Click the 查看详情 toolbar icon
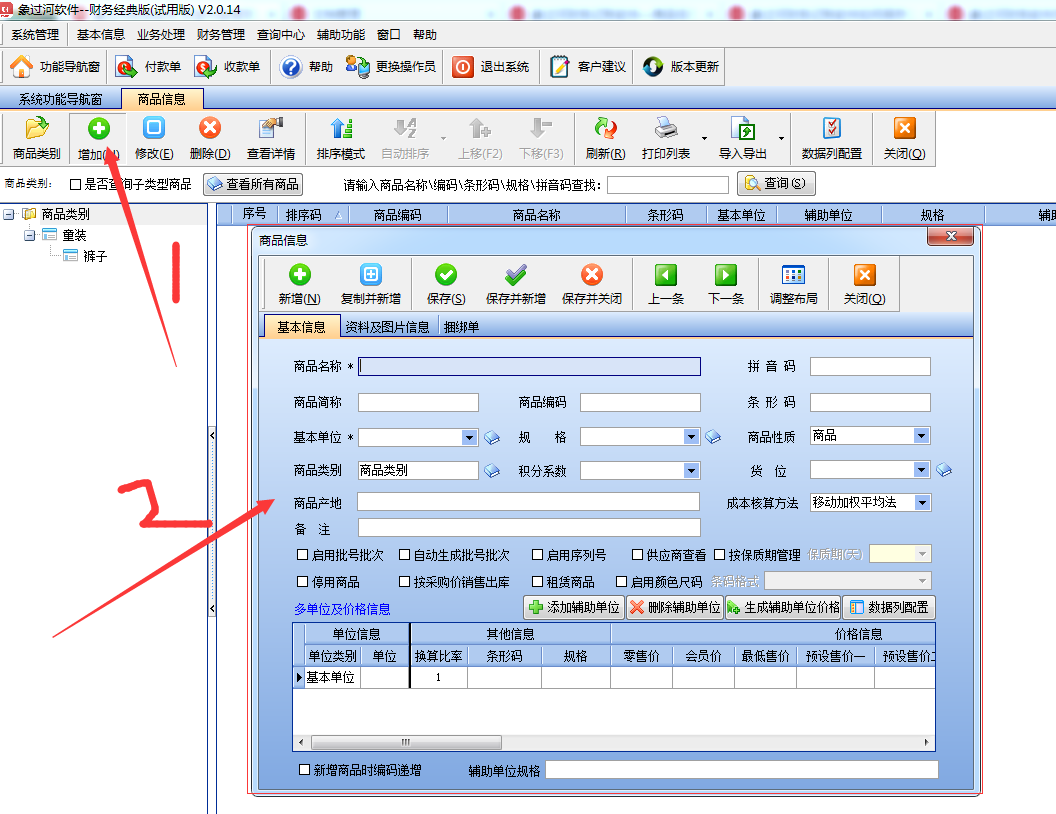Screen dimensions: 1056x814 [271, 128]
